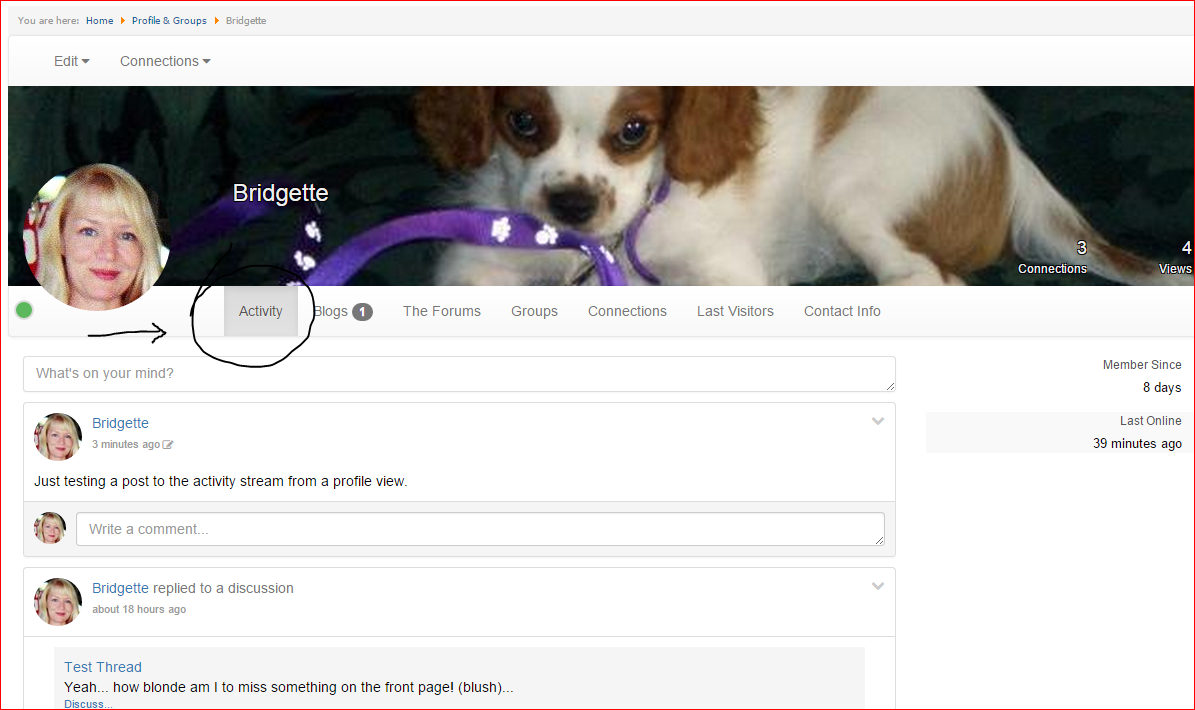Click Bridgette's name link on the 'Just testing' post
The height and width of the screenshot is (710, 1195).
pyautogui.click(x=120, y=423)
